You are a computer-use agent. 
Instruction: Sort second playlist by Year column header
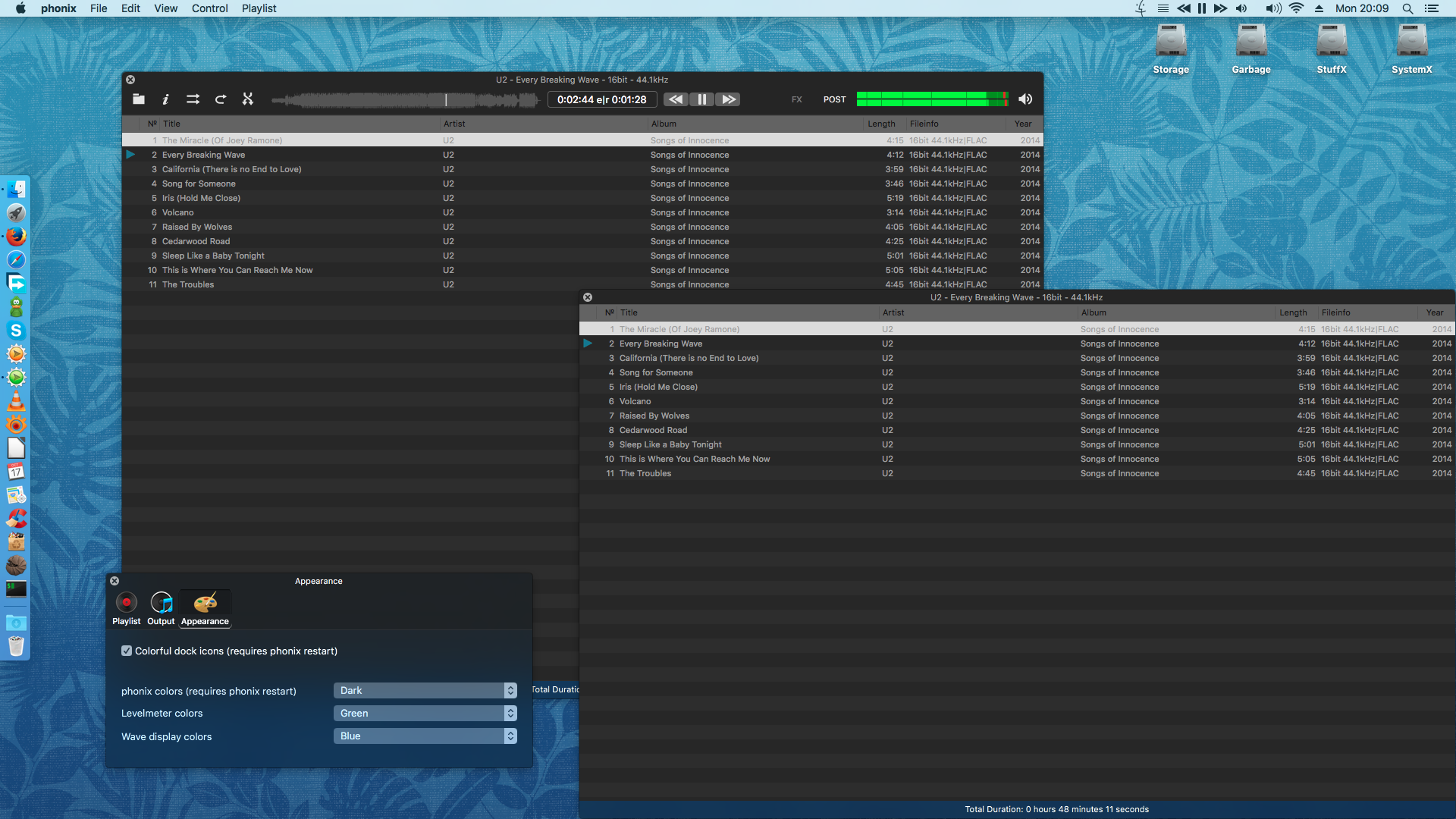pyautogui.click(x=1435, y=312)
